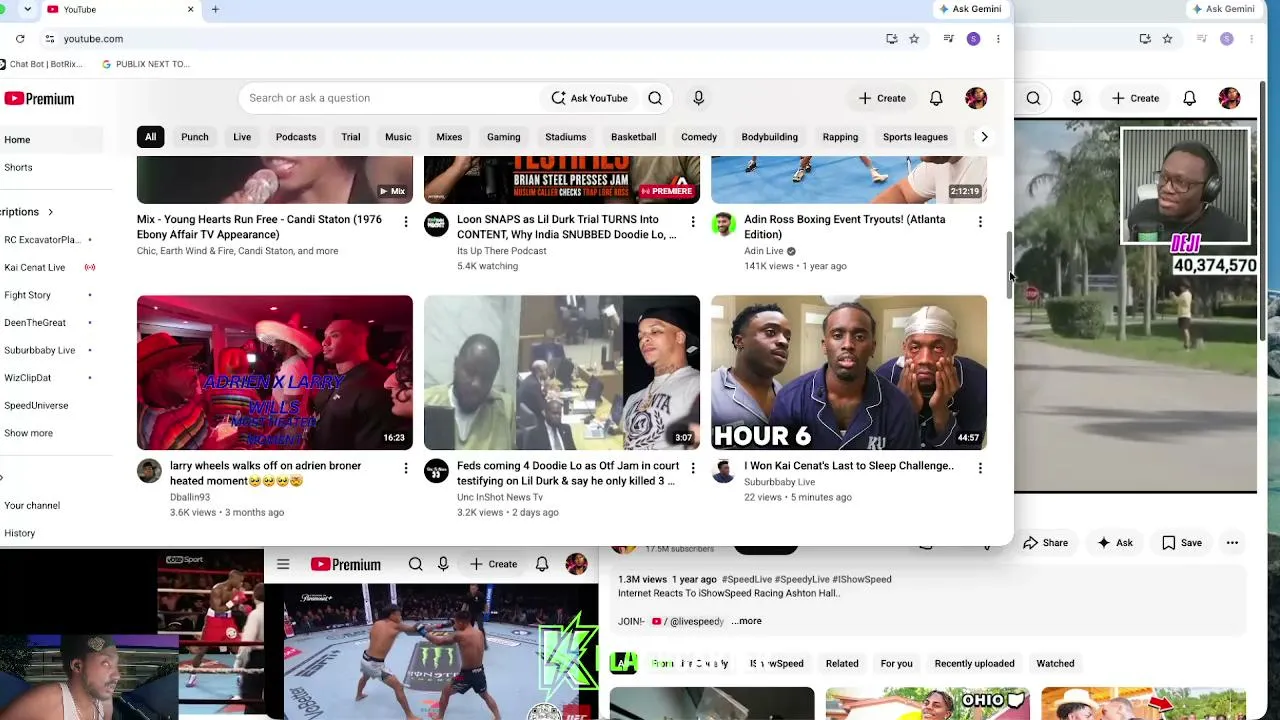Open a new browser tab

pos(215,9)
